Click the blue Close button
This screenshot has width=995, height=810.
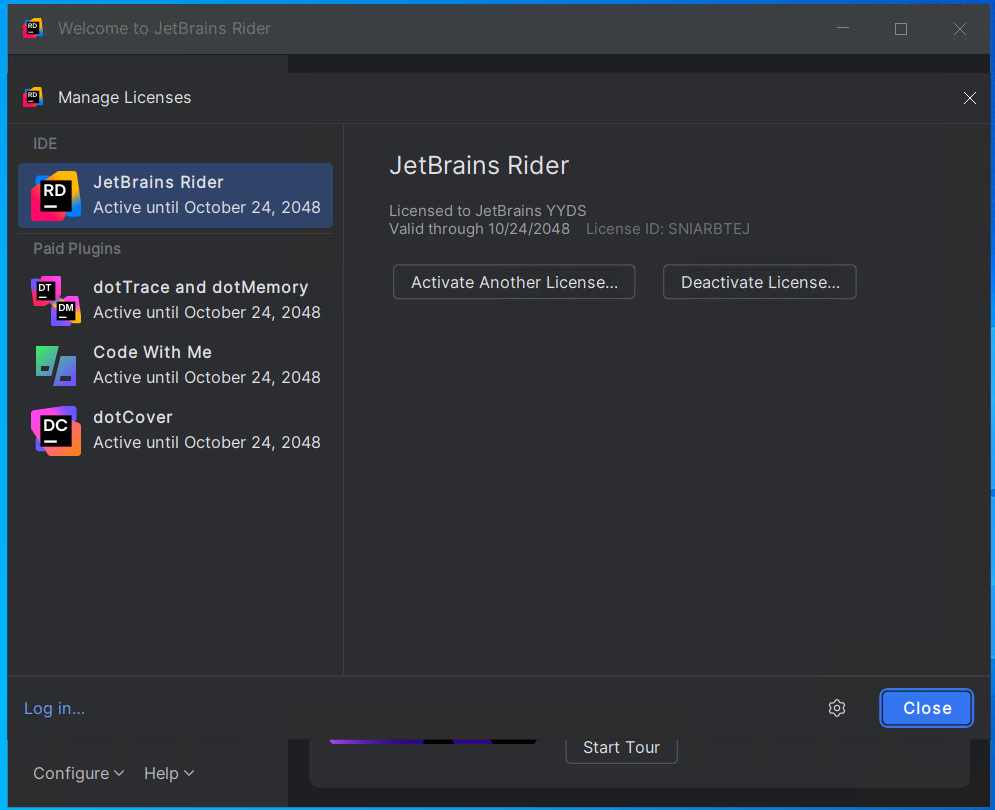926,708
